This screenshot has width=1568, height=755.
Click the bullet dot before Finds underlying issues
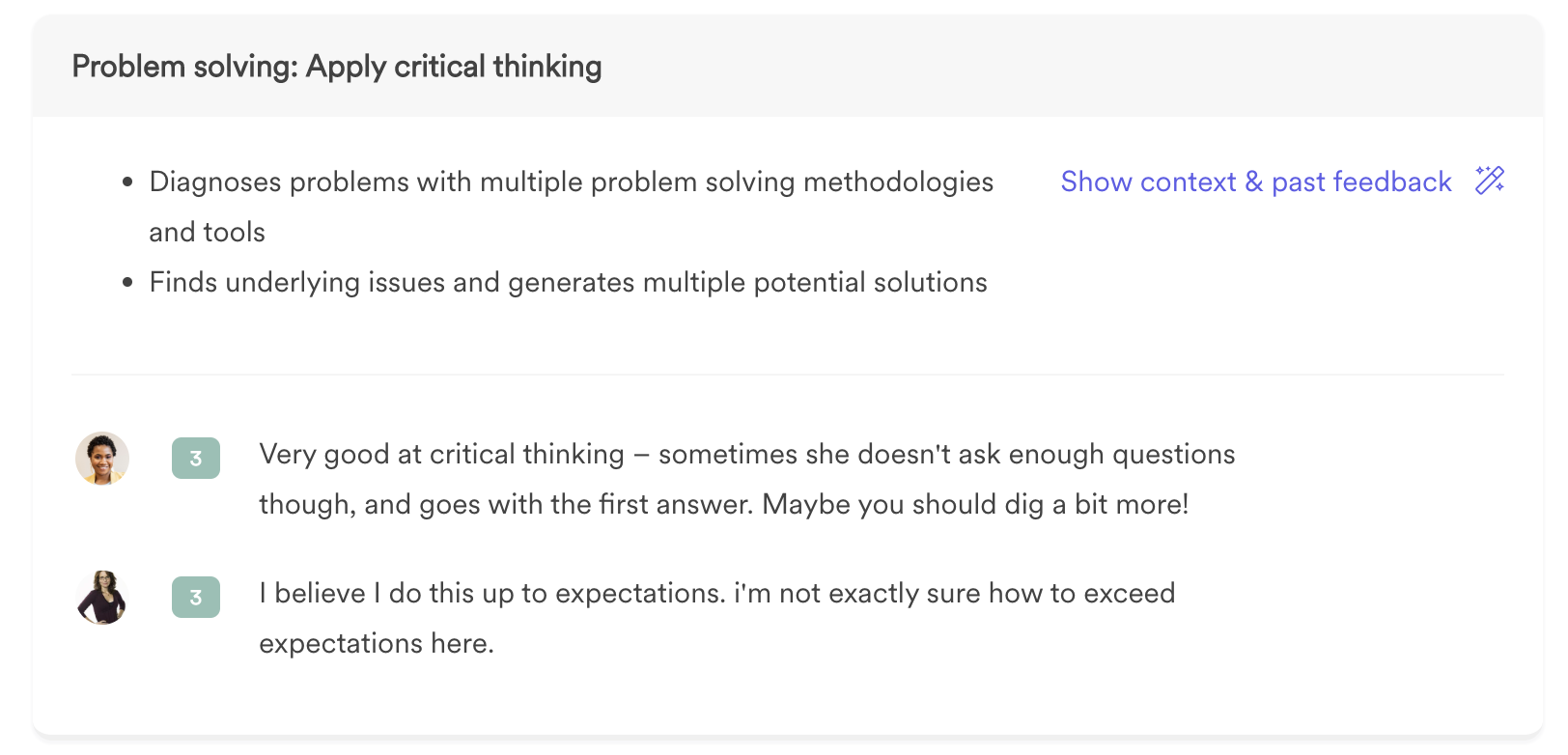click(x=127, y=283)
